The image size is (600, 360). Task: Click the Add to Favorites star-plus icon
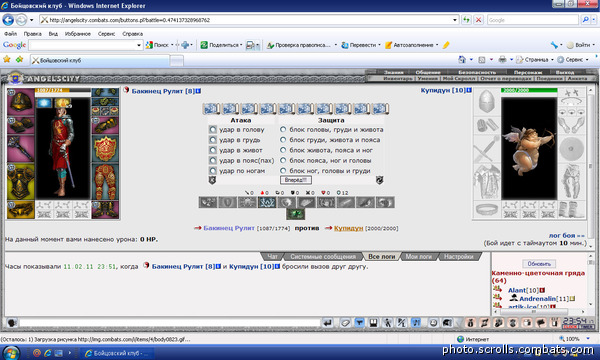point(19,59)
